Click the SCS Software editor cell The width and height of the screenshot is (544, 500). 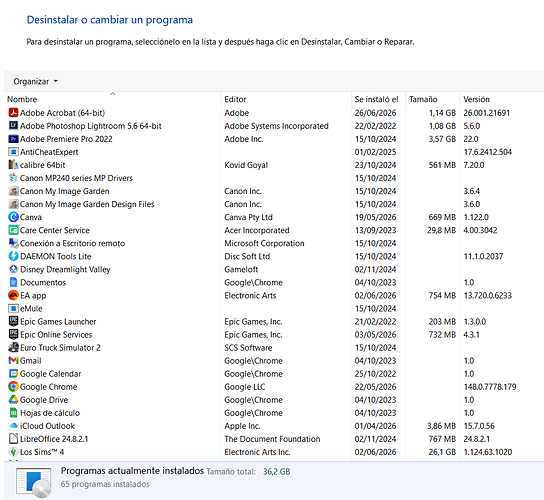point(248,348)
